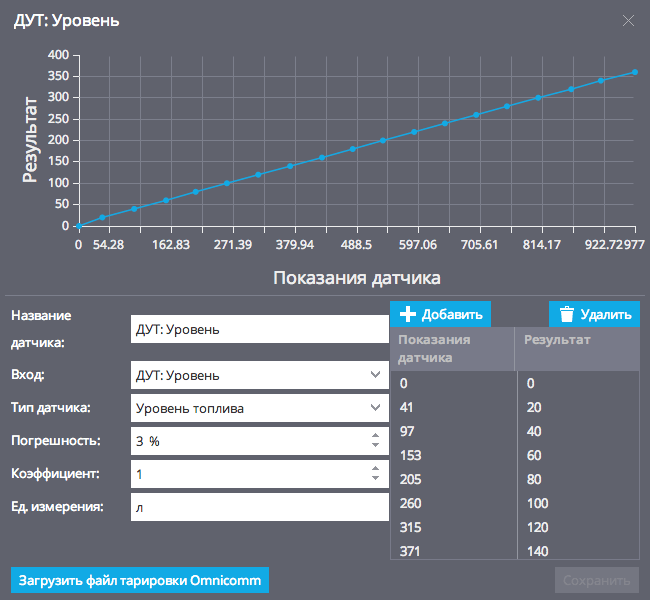Select table row with sensor value 41
650x600 pixels.
pos(515,407)
